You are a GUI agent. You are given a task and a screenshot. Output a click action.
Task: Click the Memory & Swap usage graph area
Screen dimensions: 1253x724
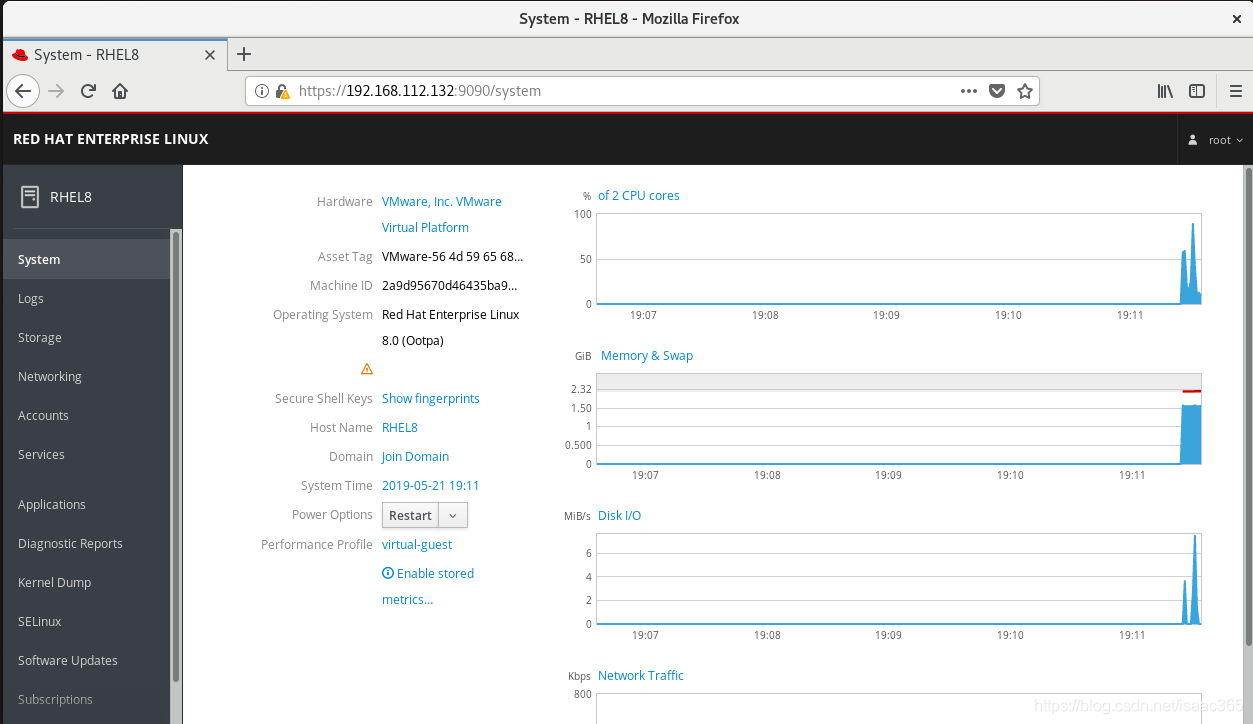899,419
